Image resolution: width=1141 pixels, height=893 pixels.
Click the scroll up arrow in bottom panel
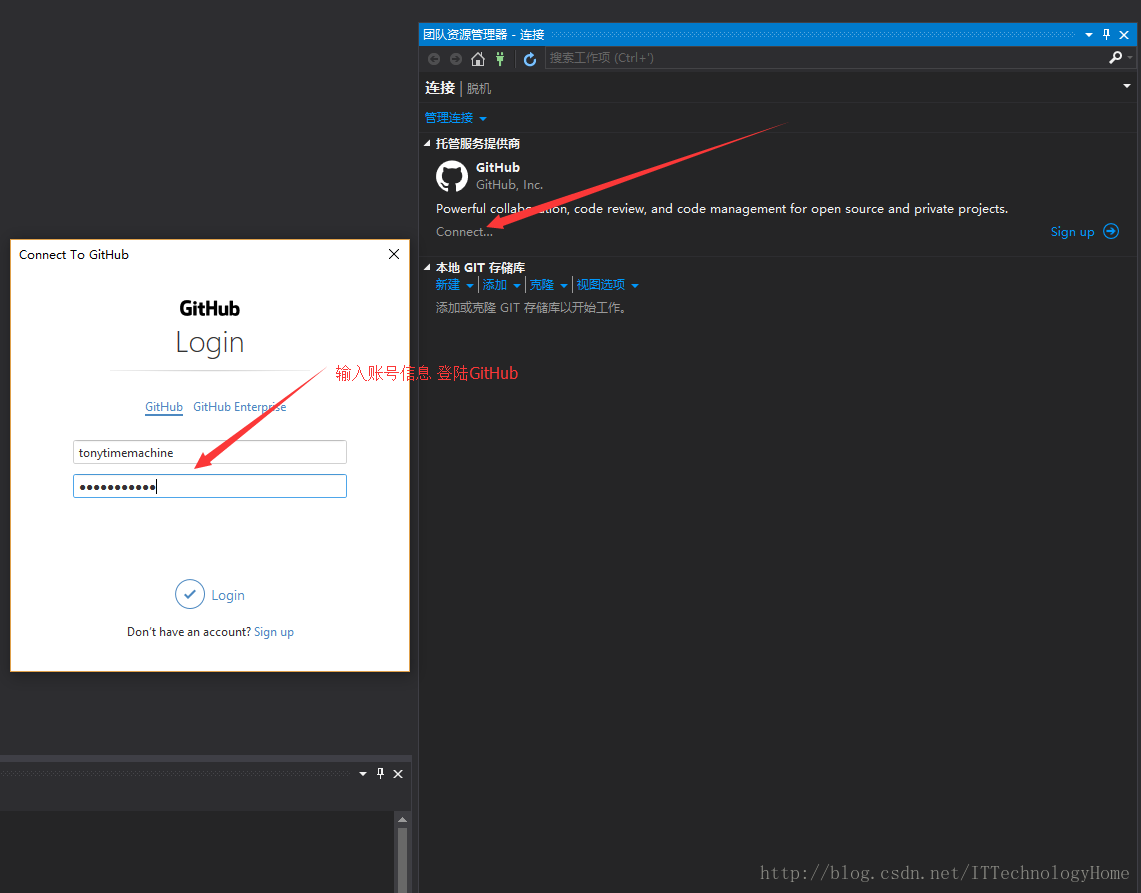click(x=402, y=819)
